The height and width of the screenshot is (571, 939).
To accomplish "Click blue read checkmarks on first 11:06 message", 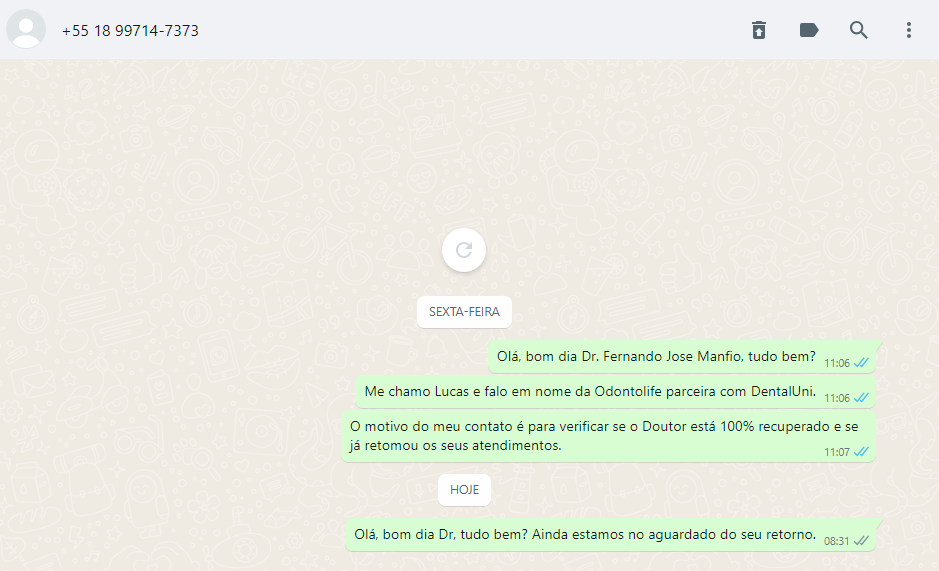I will [861, 362].
